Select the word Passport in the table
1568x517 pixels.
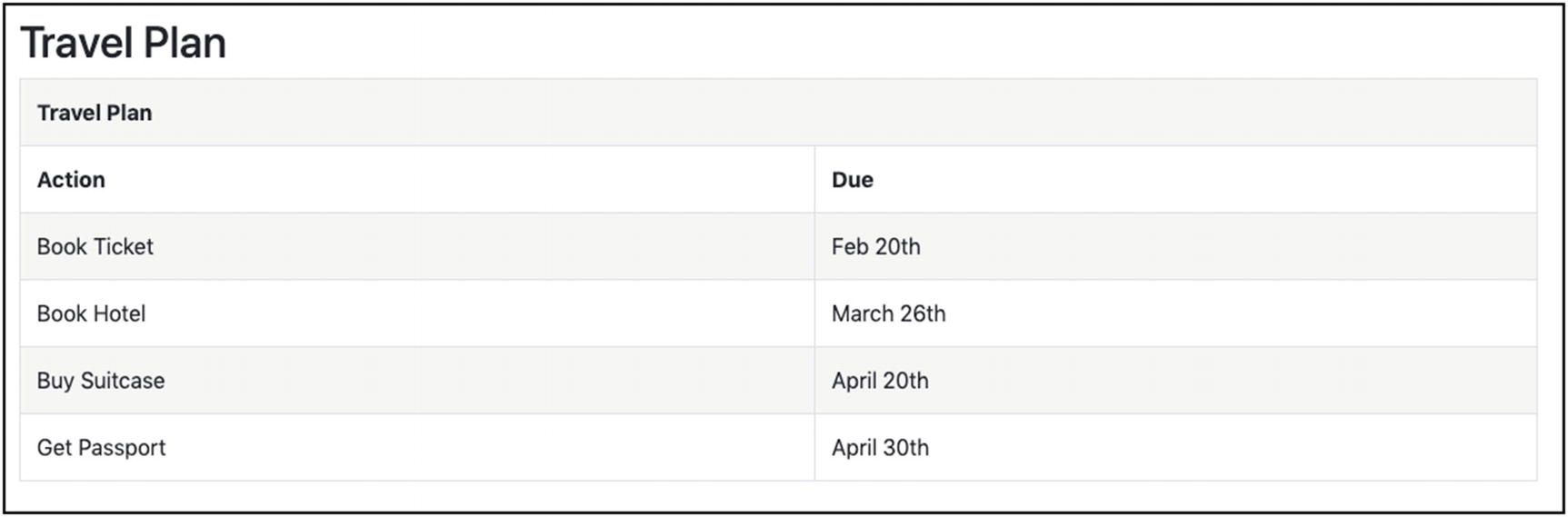[x=122, y=448]
